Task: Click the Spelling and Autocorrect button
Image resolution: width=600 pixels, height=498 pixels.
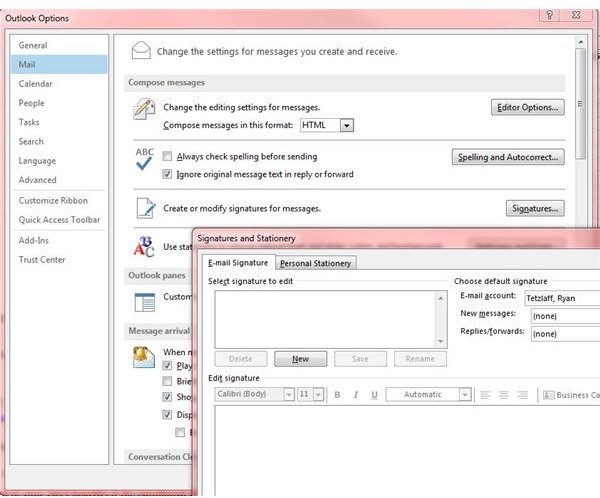Action: [508, 157]
